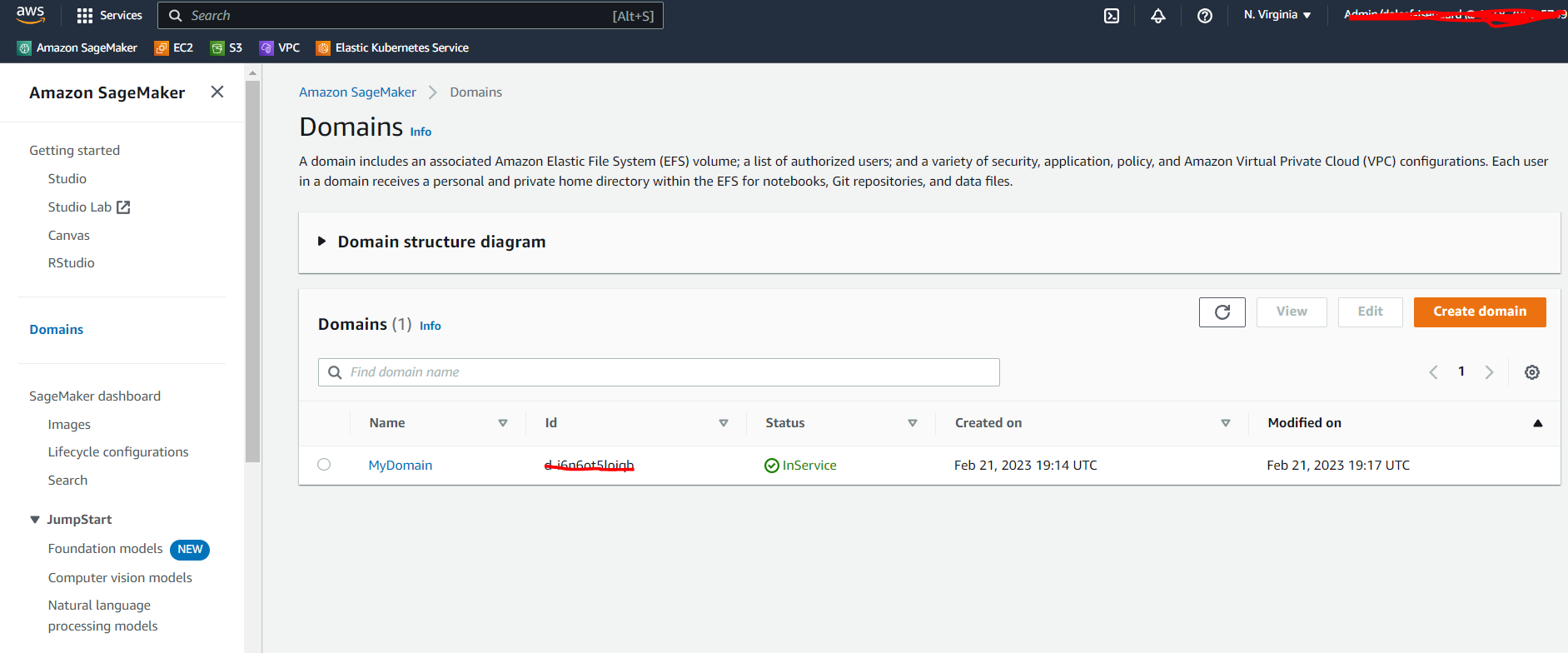Open Images in the sidebar

(x=69, y=425)
